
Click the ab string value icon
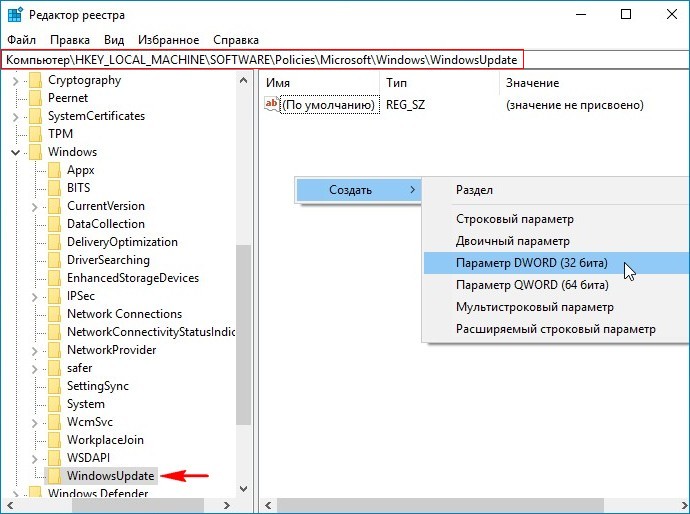[272, 104]
